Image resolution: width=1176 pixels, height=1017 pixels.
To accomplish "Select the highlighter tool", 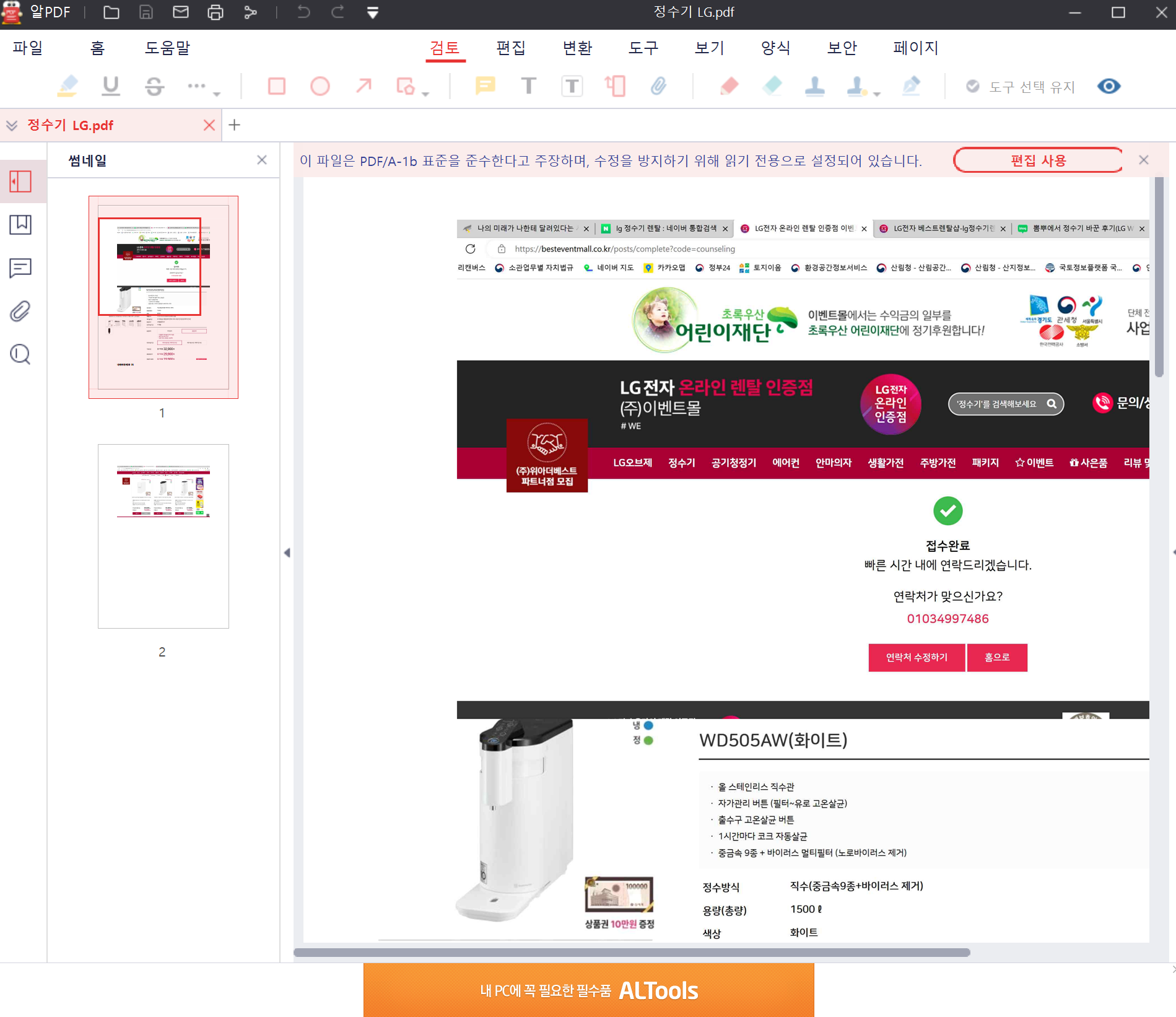I will tap(68, 86).
